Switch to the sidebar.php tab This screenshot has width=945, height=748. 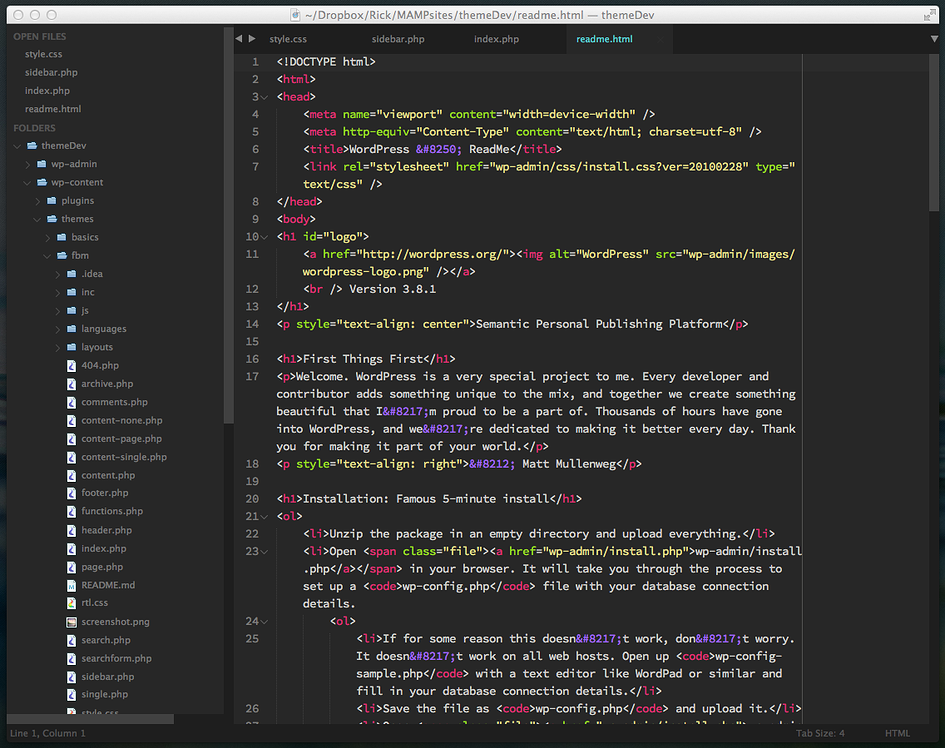click(398, 39)
